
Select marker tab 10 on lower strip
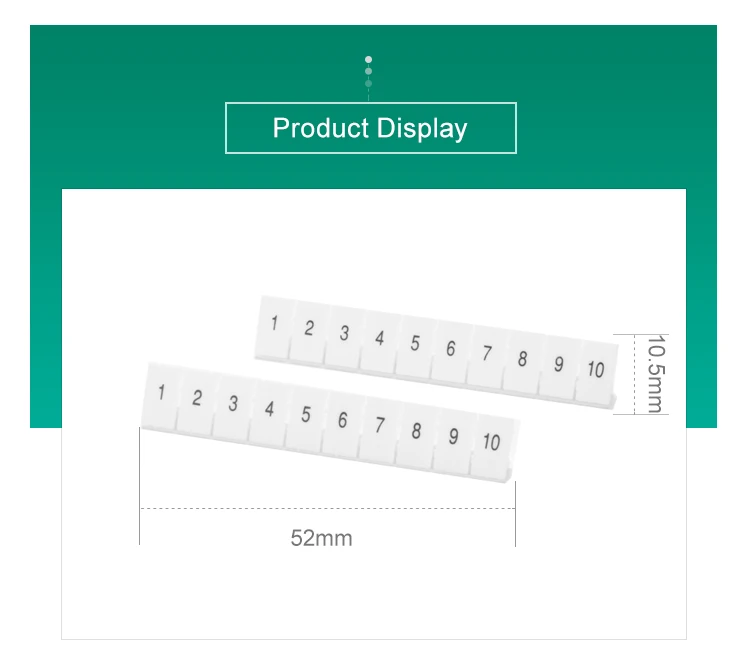tap(491, 445)
